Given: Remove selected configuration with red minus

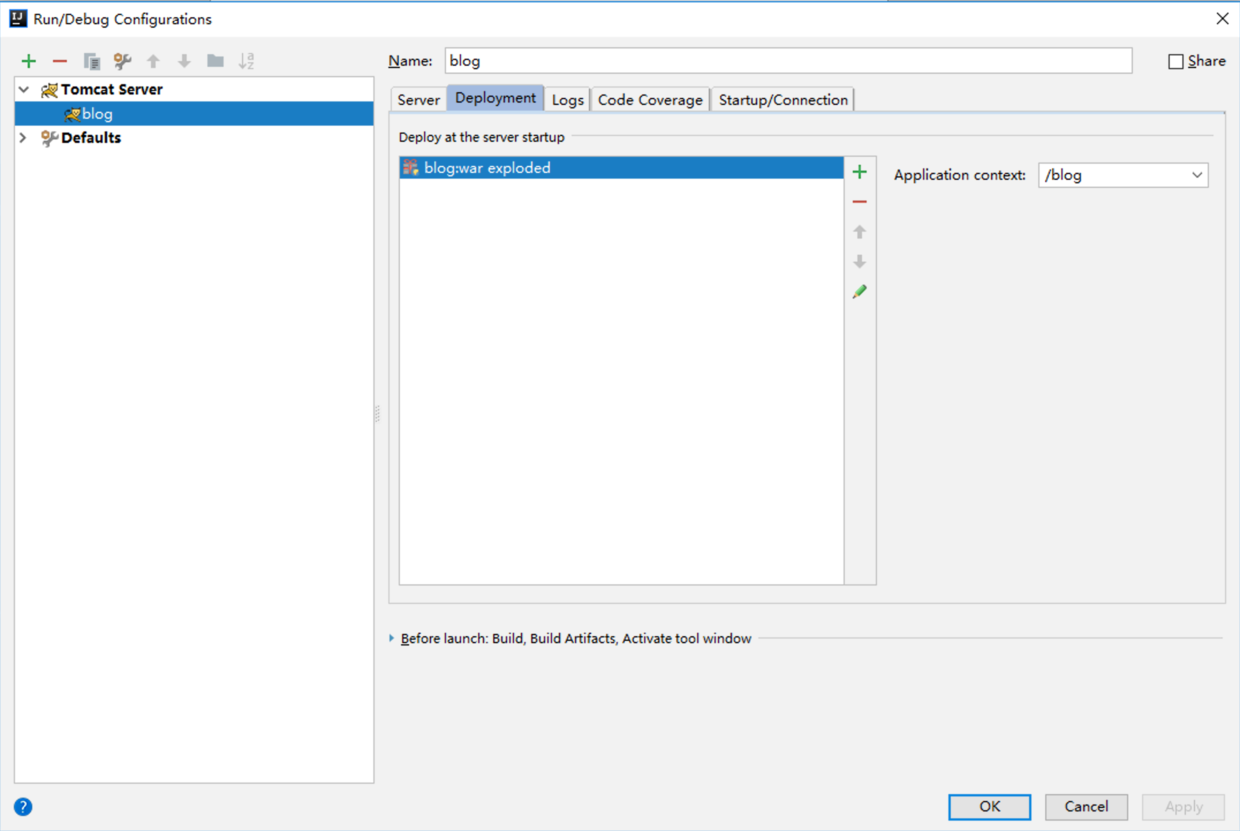Looking at the screenshot, I should click(60, 61).
